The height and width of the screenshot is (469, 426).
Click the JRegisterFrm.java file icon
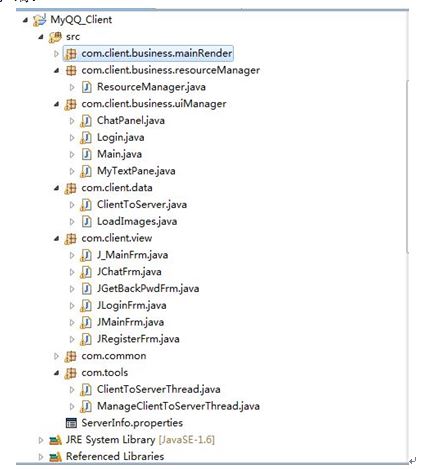pyautogui.click(x=86, y=339)
